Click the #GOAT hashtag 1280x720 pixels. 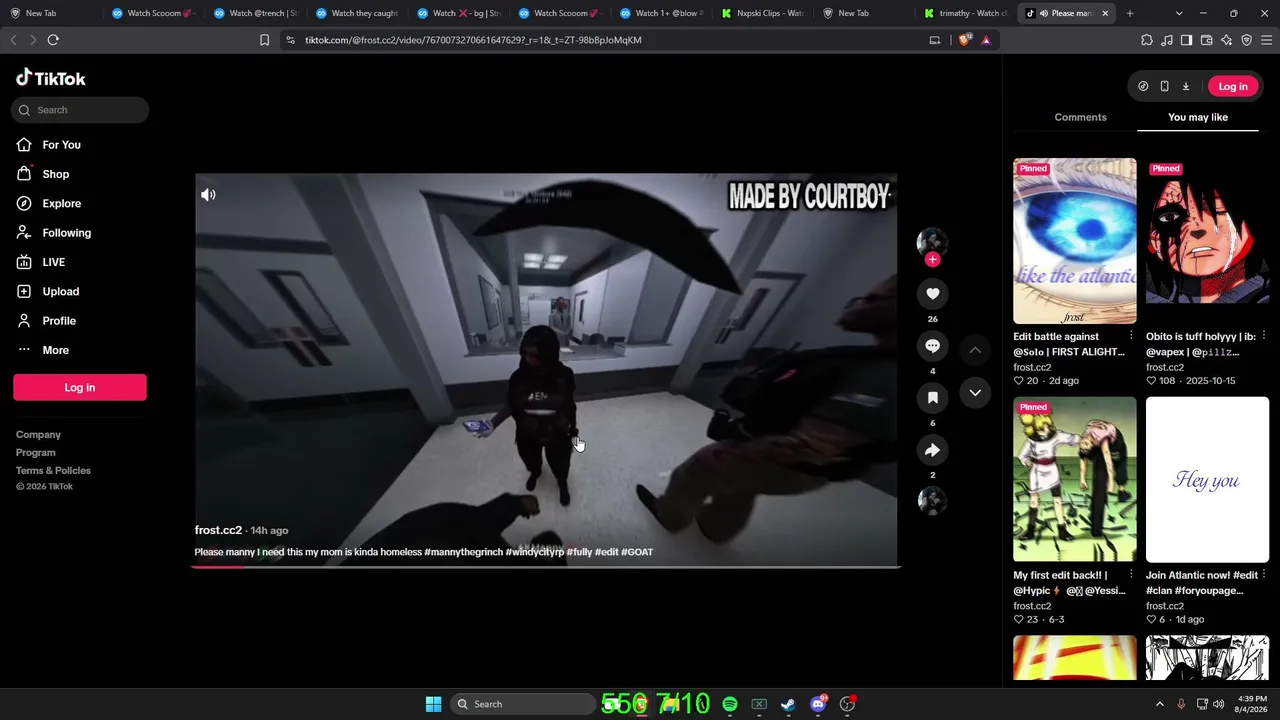point(637,552)
